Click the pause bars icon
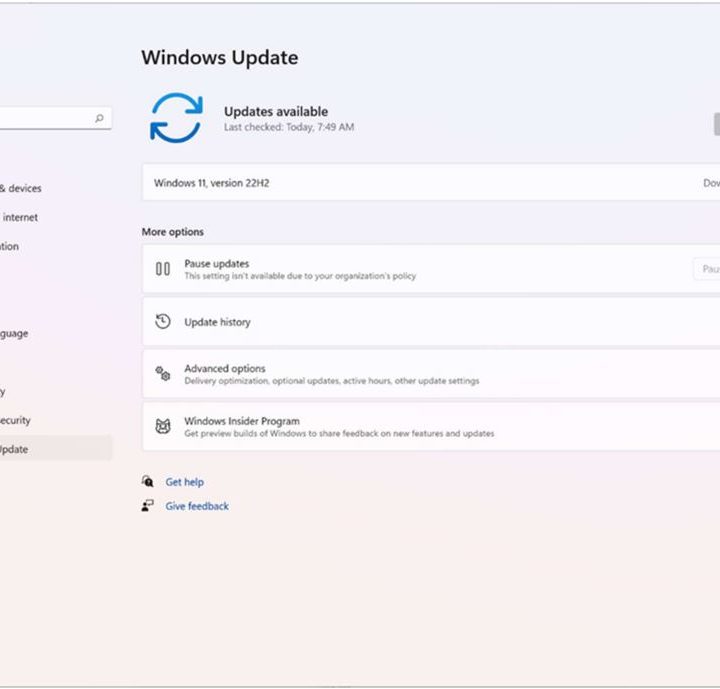Viewport: 720px width, 689px height. pos(163,269)
